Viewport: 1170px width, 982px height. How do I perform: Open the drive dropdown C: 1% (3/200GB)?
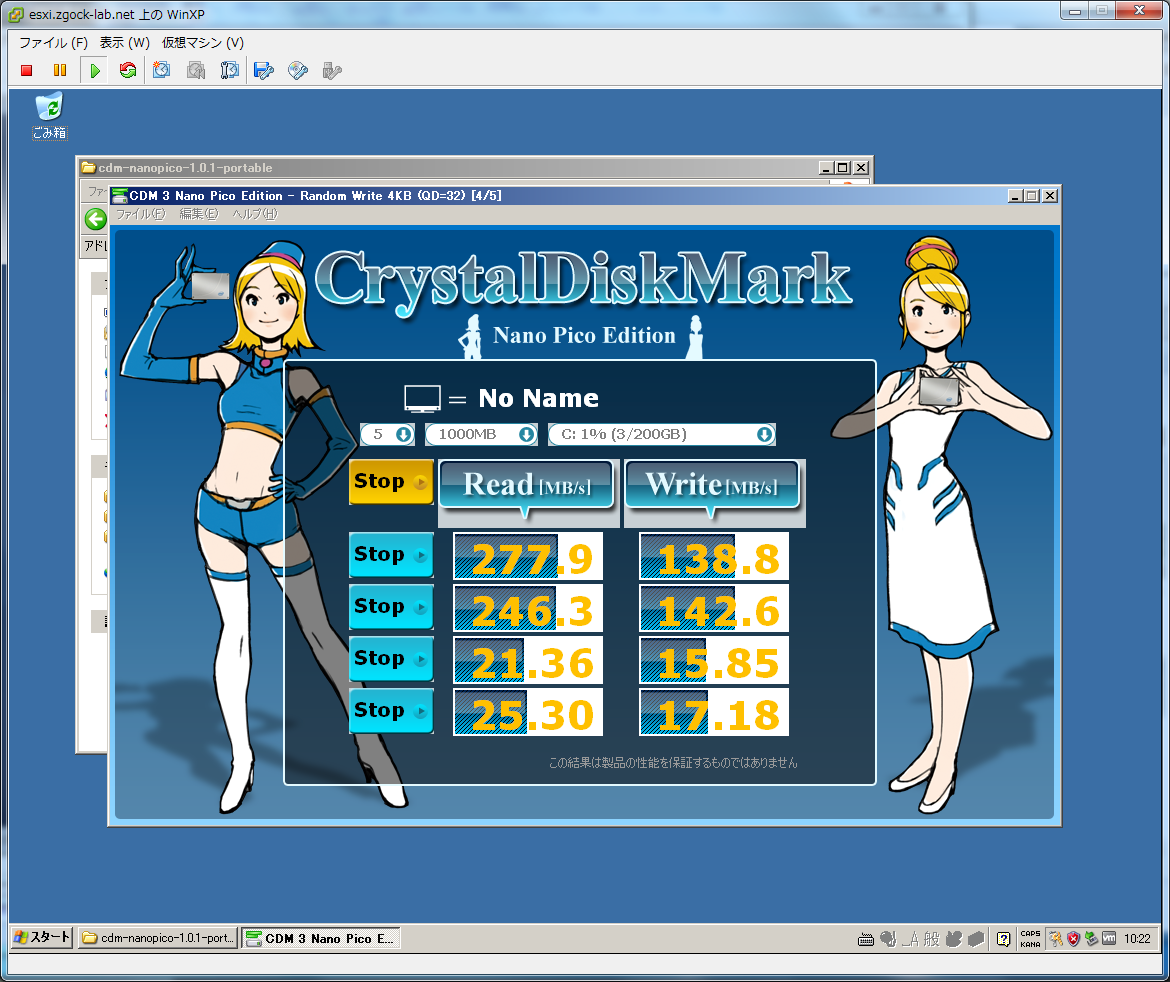662,434
